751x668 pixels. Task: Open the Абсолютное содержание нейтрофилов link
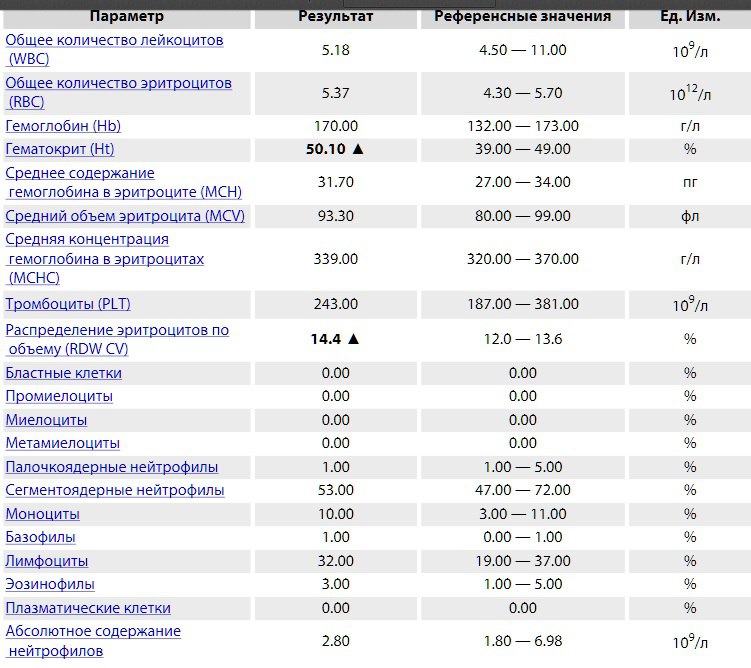coord(93,641)
